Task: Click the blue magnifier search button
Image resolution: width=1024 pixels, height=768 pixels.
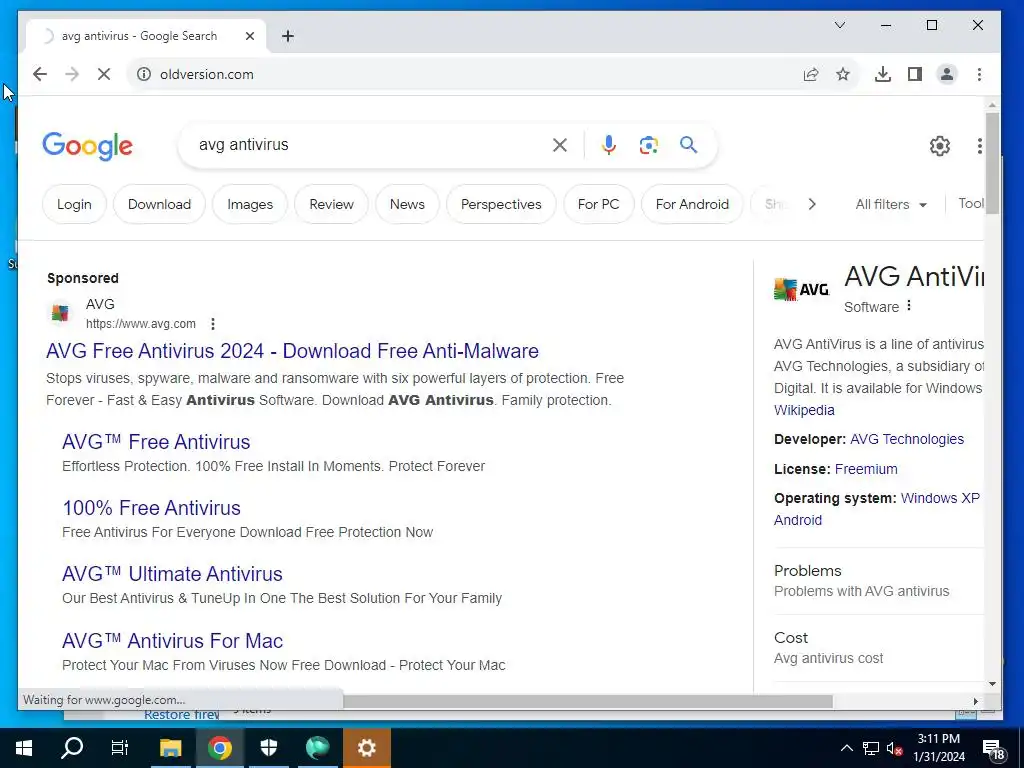Action: point(688,144)
